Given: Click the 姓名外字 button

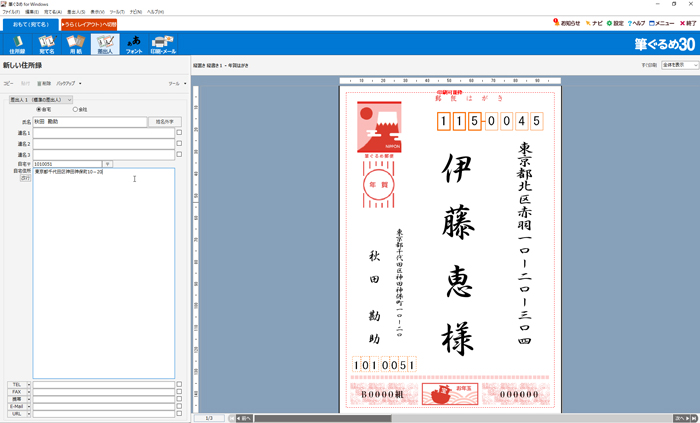Looking at the screenshot, I should (x=165, y=121).
